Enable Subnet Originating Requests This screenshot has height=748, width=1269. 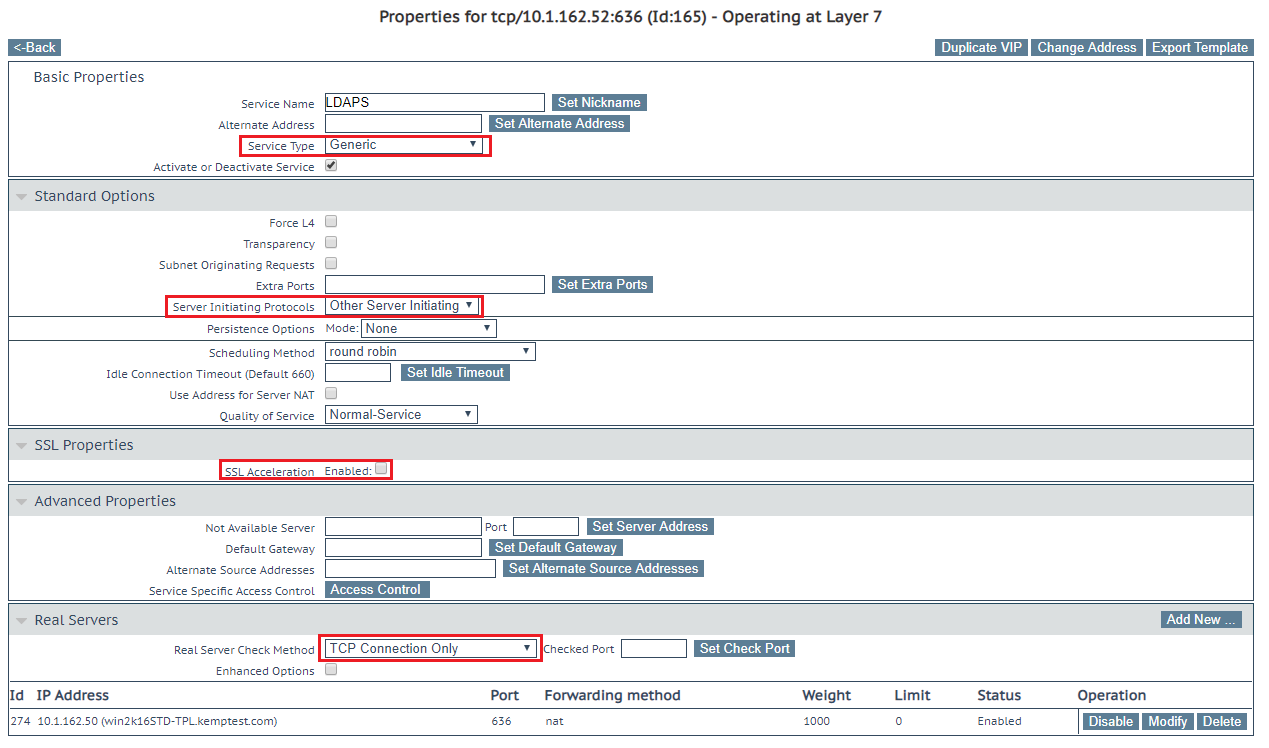coord(330,263)
